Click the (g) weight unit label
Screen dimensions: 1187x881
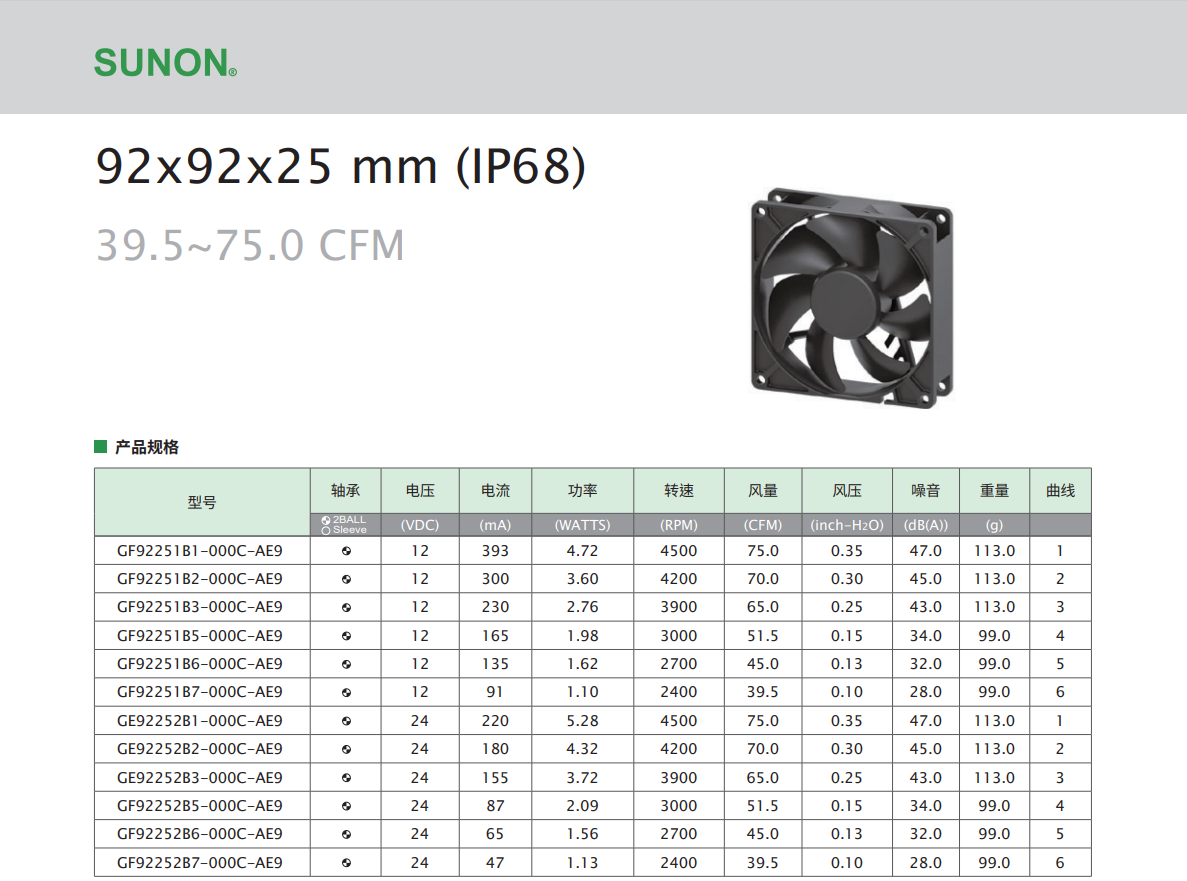point(995,525)
